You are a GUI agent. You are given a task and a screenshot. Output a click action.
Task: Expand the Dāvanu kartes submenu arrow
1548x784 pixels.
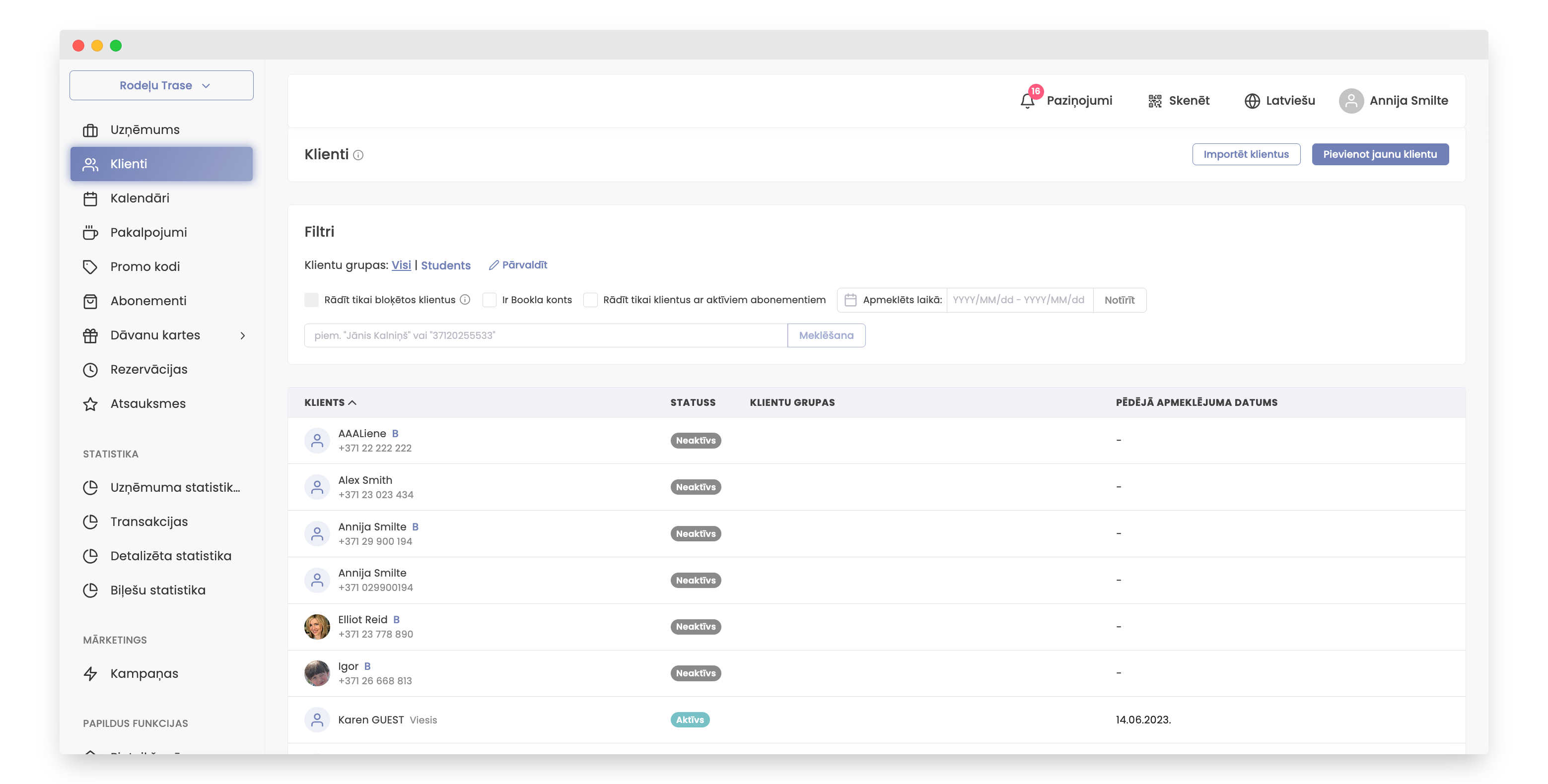click(243, 335)
